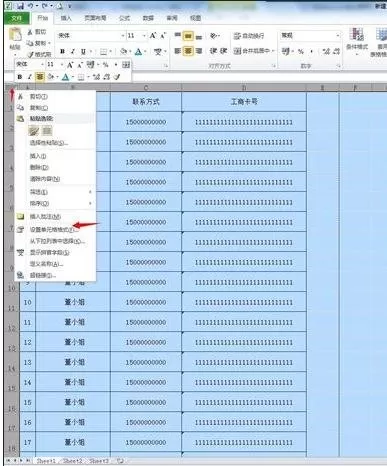Toggle Italic in the ribbon Font group
Image resolution: width=387 pixels, height=466 pixels.
coord(73,51)
